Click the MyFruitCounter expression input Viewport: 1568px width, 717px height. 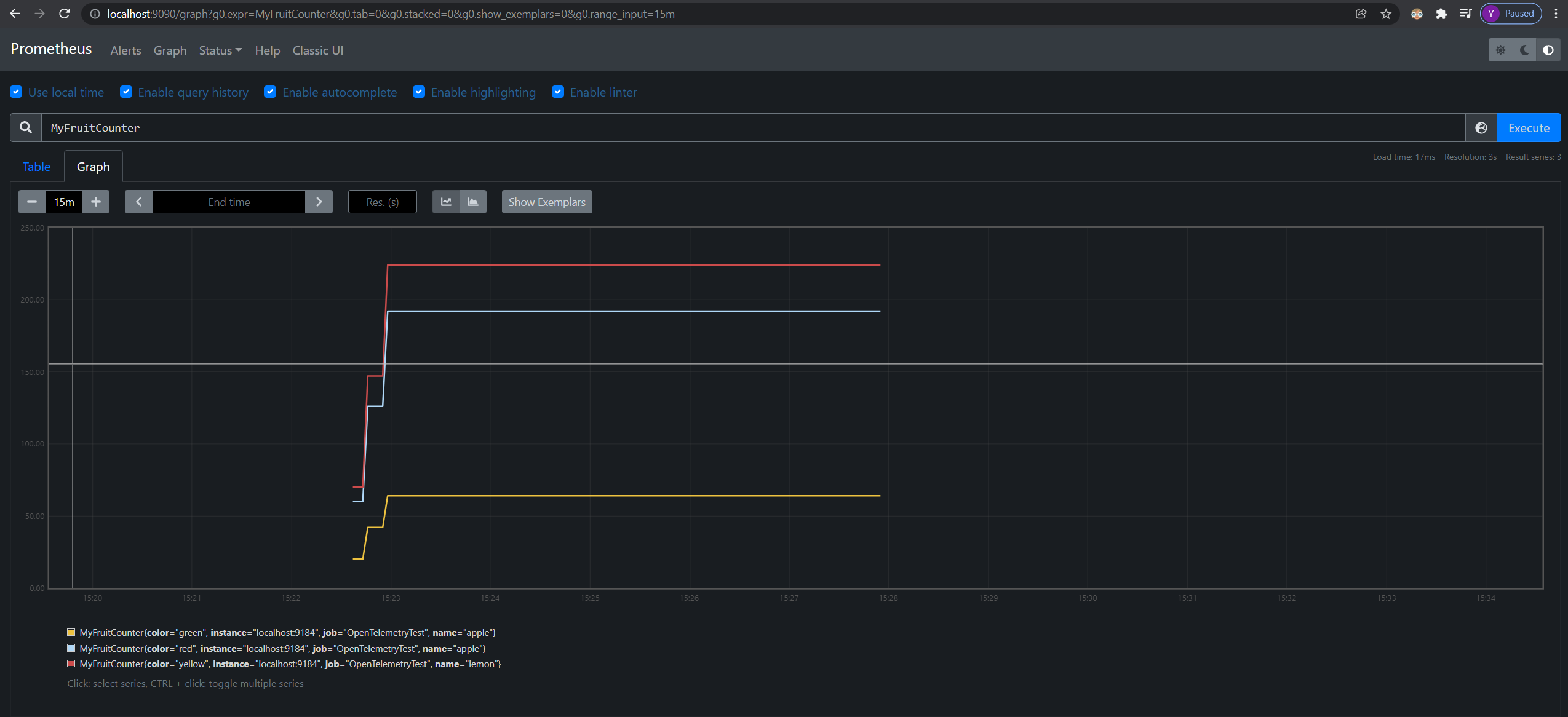click(753, 127)
